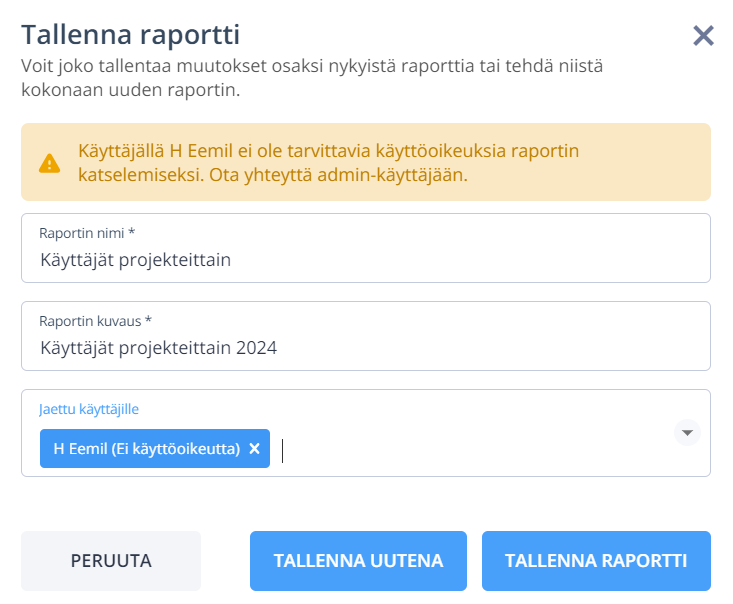Image resolution: width=733 pixels, height=604 pixels.
Task: Click the PERUUTA button
Action: click(x=111, y=561)
